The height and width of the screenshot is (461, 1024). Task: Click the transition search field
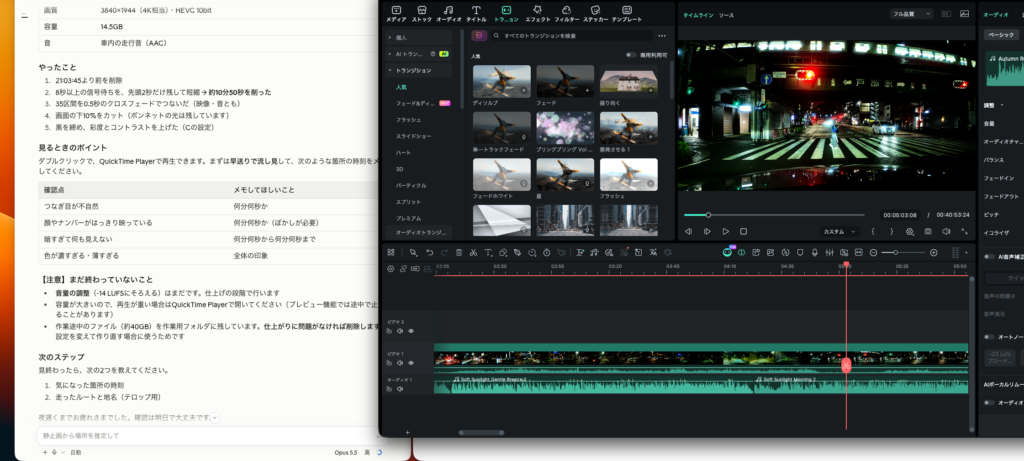coord(571,36)
